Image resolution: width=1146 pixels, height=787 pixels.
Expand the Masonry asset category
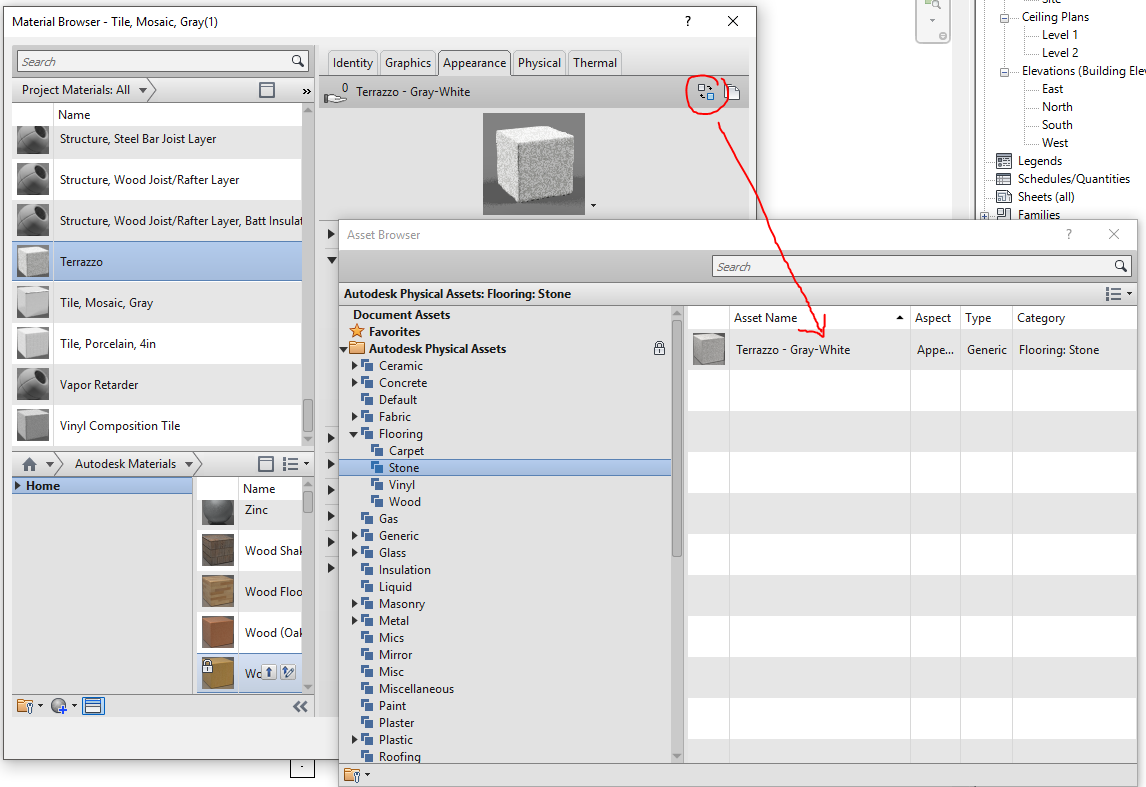click(354, 604)
